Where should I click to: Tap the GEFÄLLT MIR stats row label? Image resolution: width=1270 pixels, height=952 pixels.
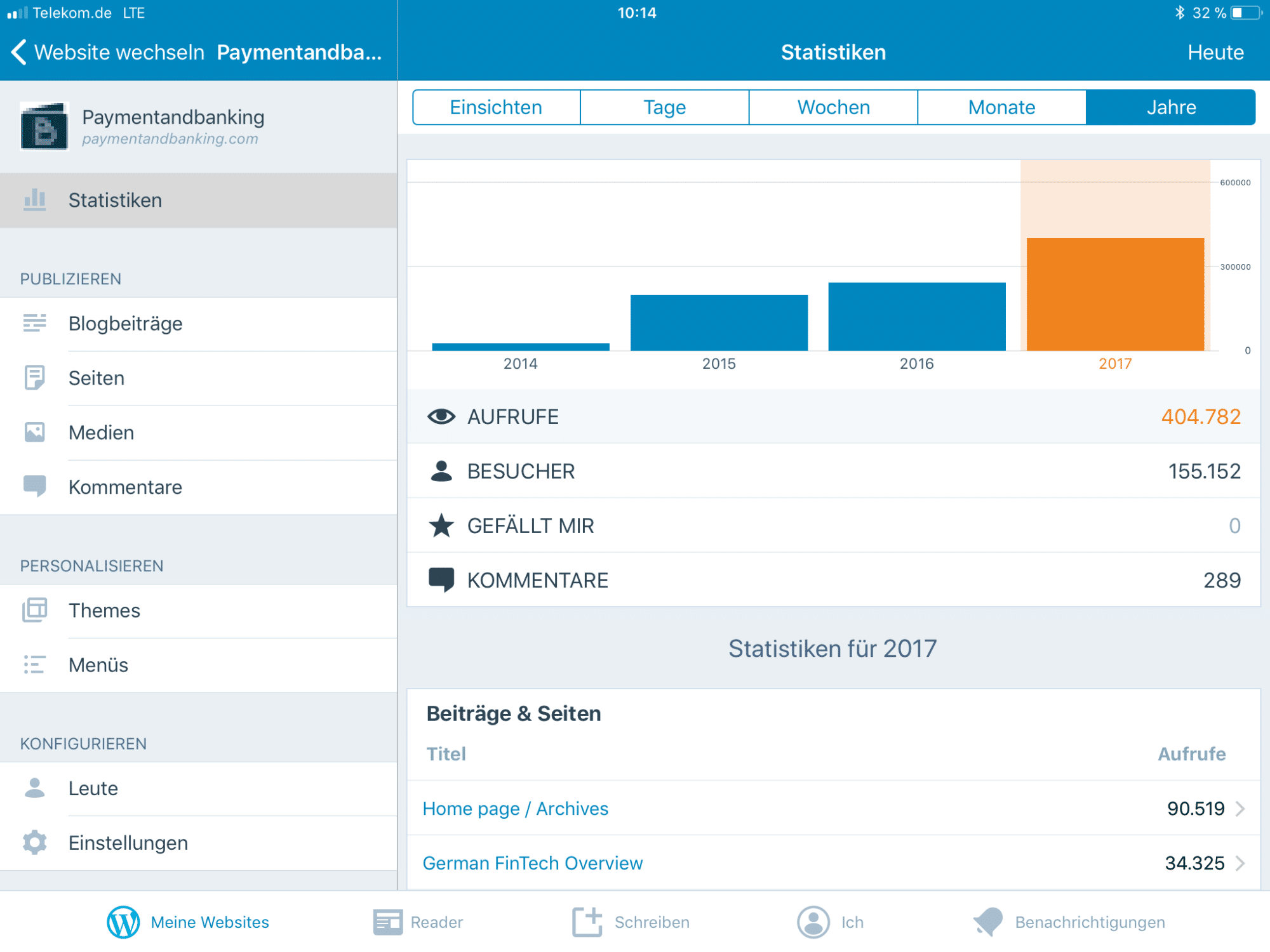pos(531,526)
